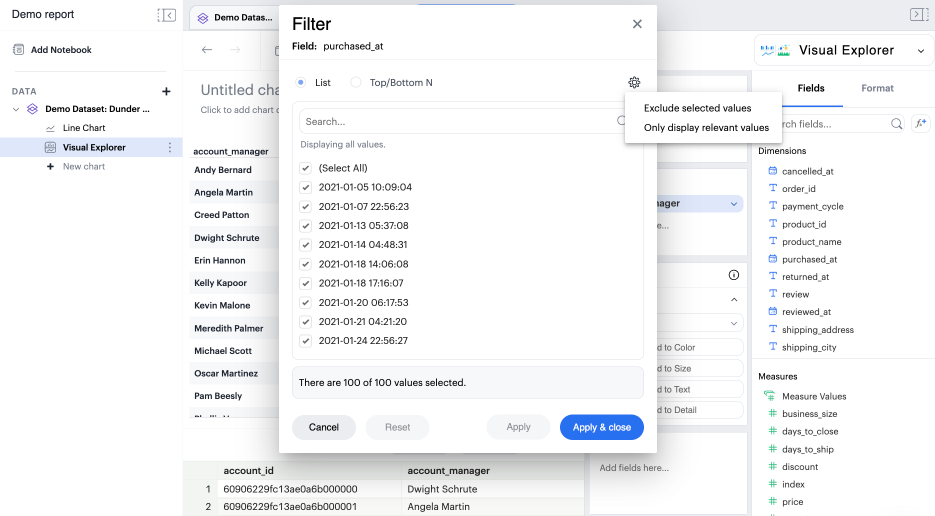Collapse the right panel icon
Image resolution: width=935 pixels, height=516 pixels.
pos(918,15)
